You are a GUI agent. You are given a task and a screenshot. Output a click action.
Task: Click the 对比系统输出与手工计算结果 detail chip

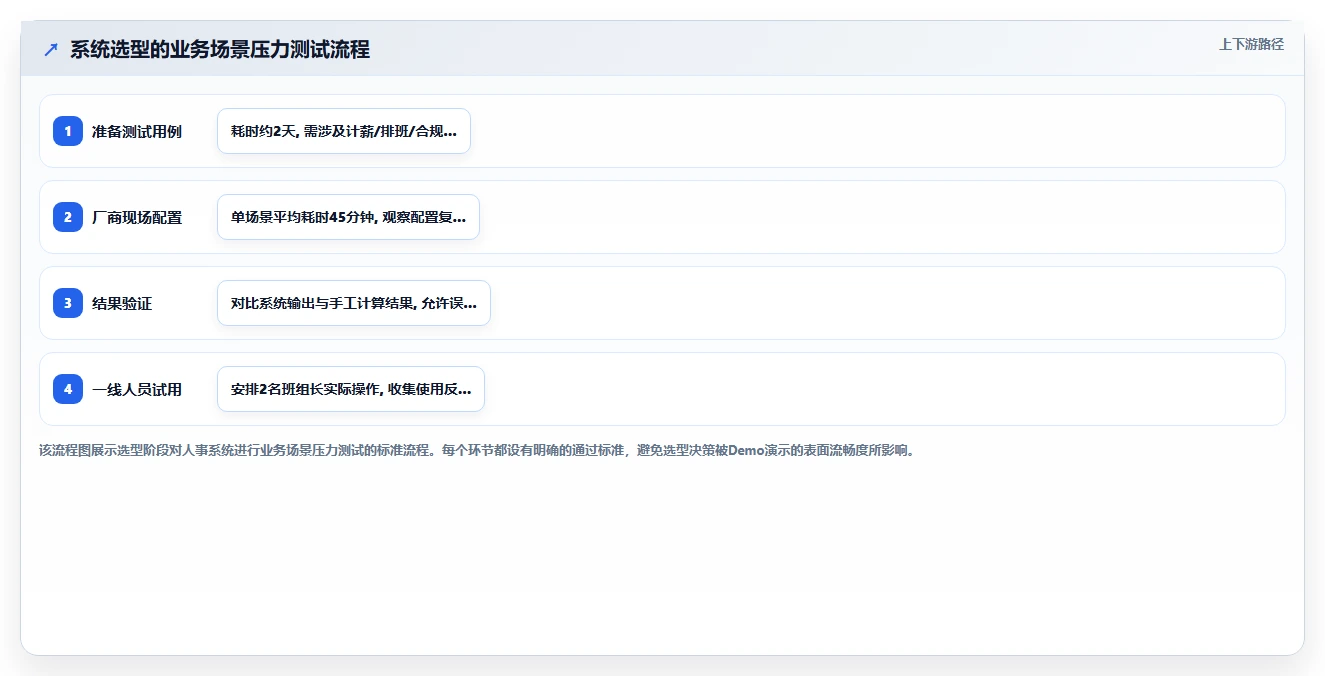(x=354, y=303)
